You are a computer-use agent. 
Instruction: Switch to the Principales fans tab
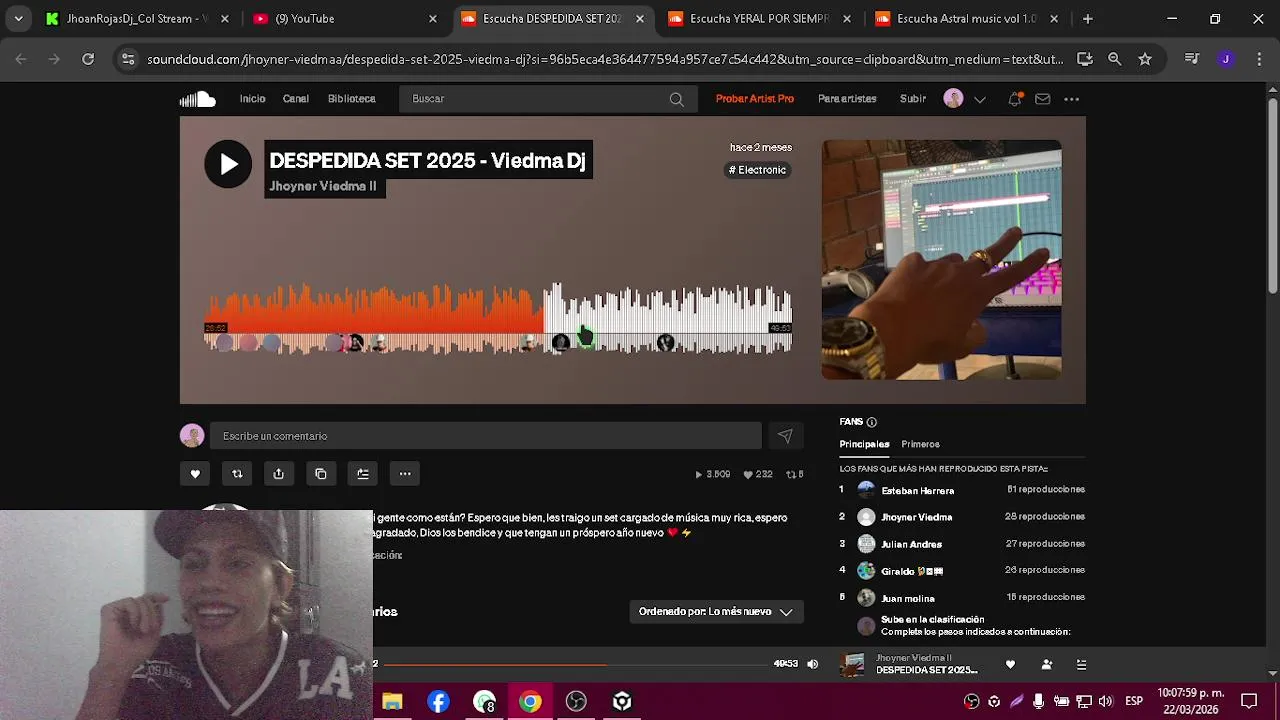[x=864, y=444]
